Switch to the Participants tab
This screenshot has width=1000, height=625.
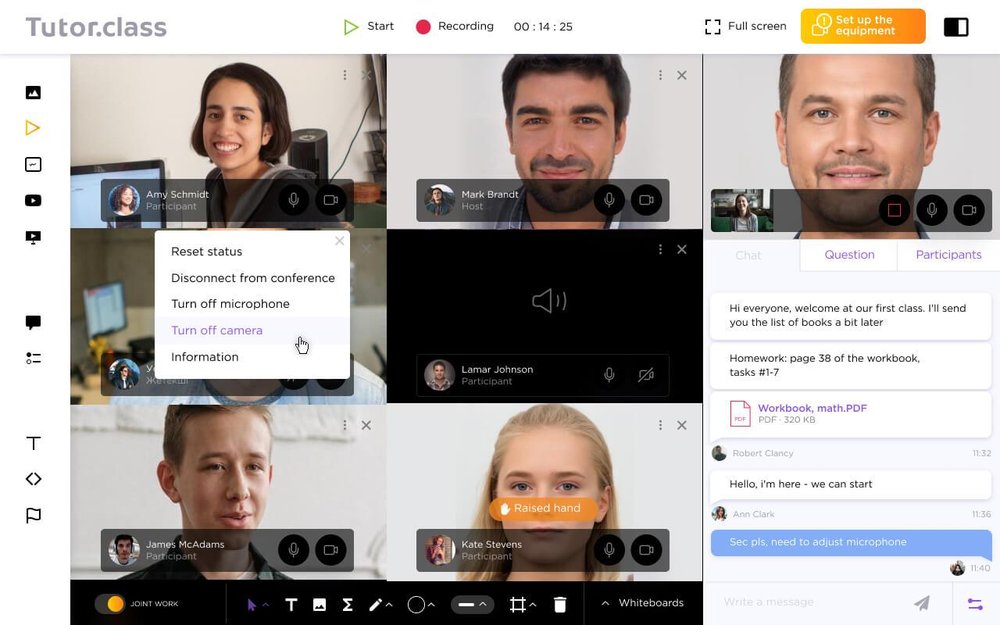948,254
